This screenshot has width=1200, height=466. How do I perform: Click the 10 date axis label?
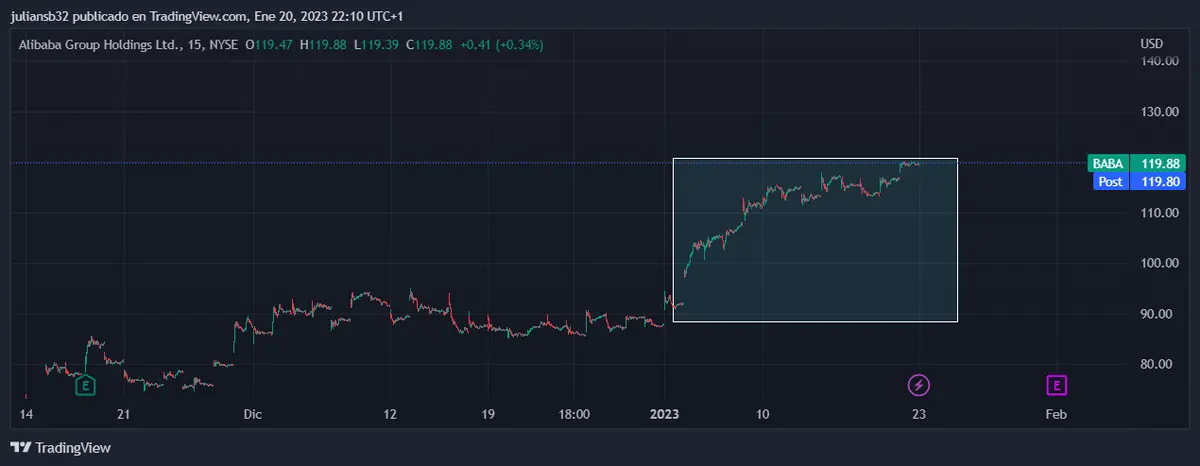point(763,414)
